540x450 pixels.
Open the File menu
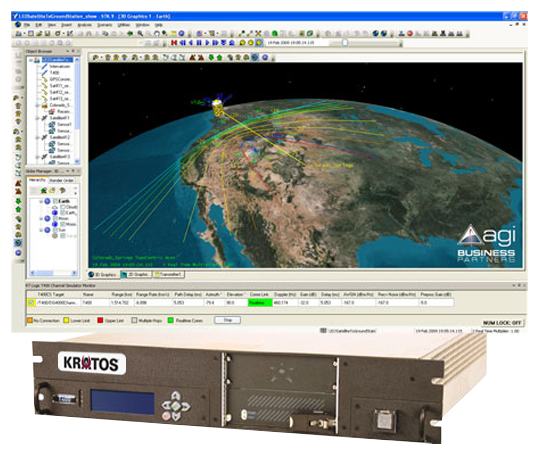pyautogui.click(x=27, y=25)
